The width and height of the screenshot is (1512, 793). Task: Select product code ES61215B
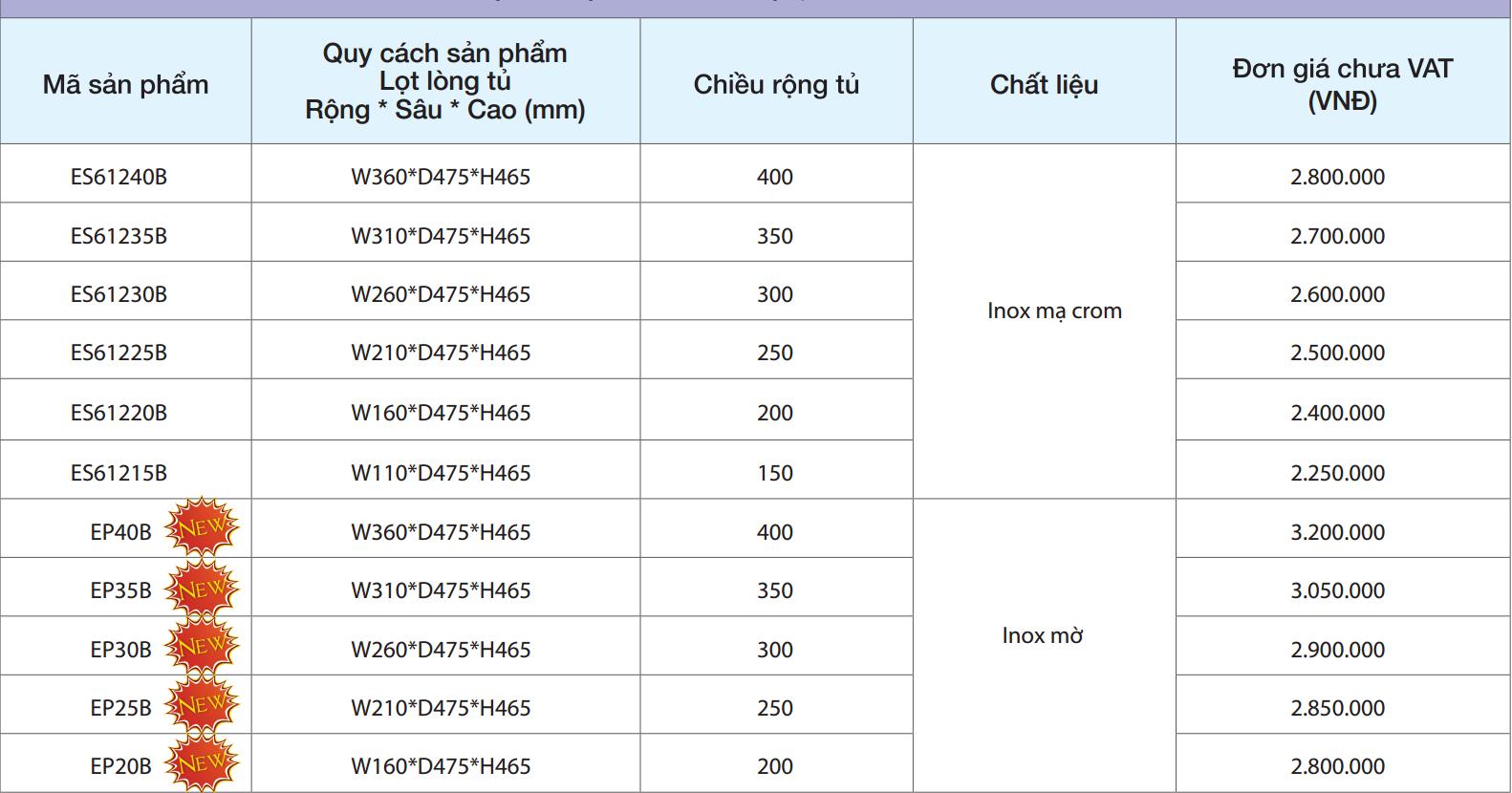click(x=119, y=473)
